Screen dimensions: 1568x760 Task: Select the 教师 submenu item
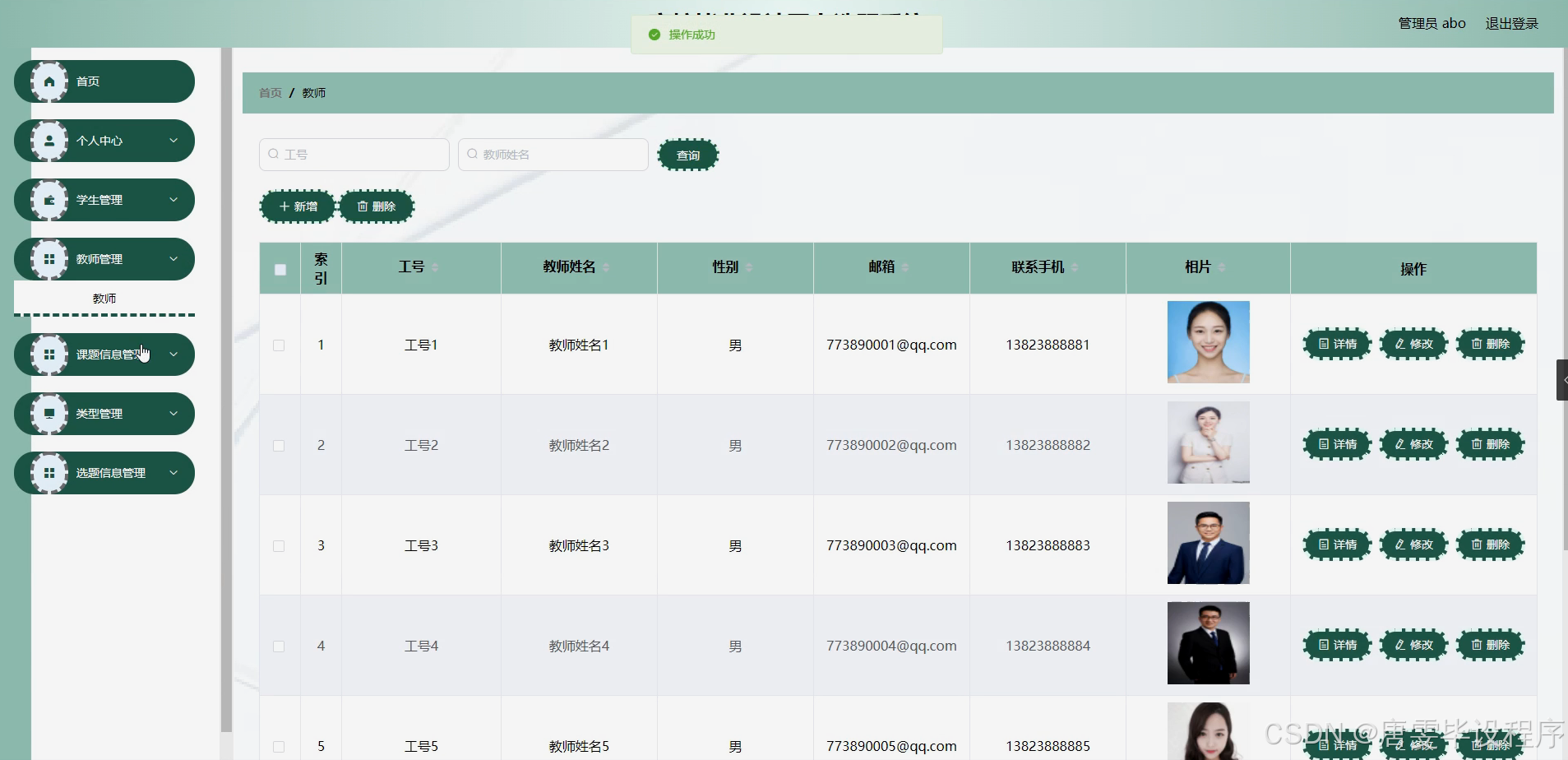(x=104, y=299)
